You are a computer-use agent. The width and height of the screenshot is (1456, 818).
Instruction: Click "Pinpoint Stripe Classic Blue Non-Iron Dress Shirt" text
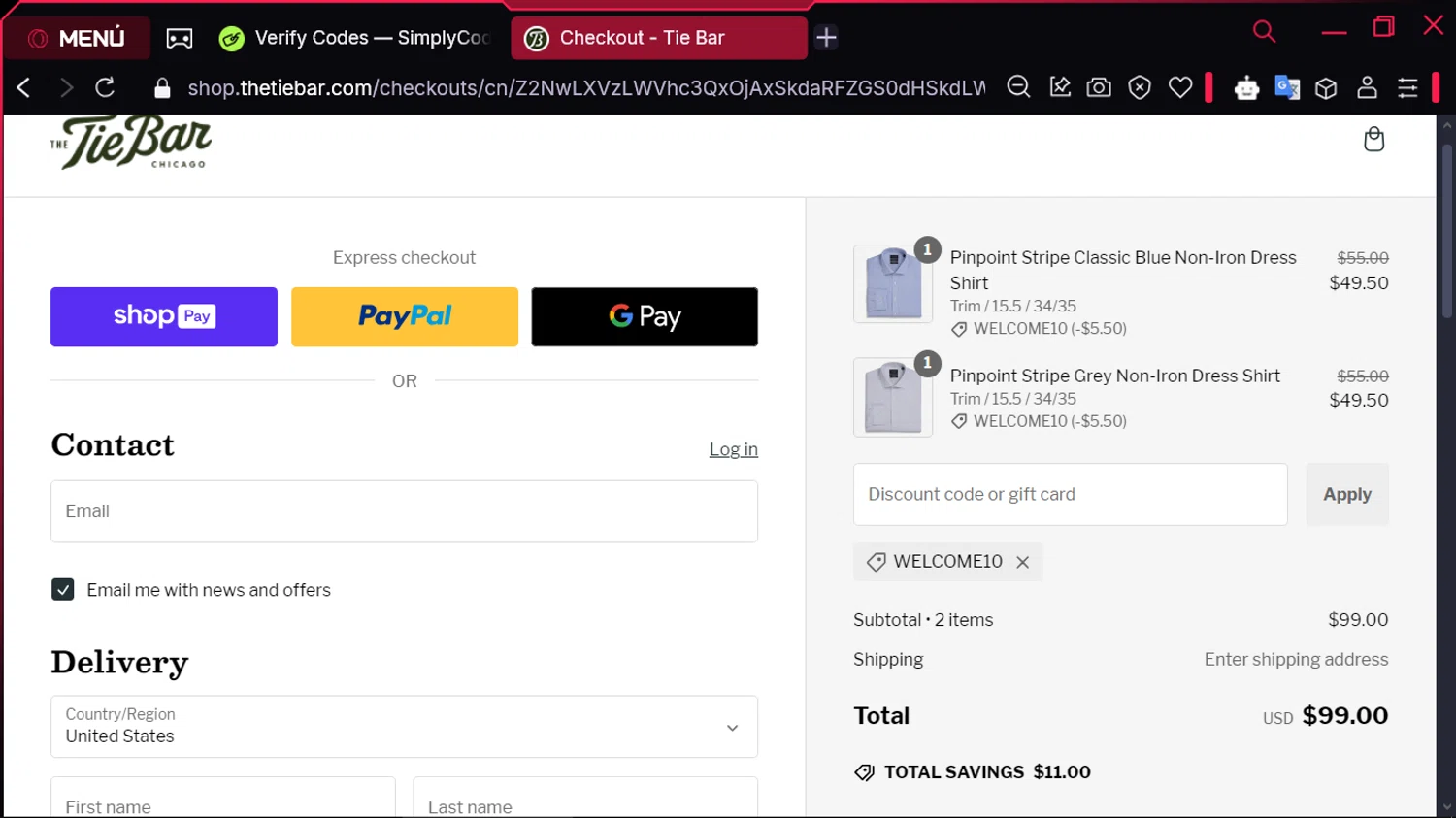pos(1123,270)
